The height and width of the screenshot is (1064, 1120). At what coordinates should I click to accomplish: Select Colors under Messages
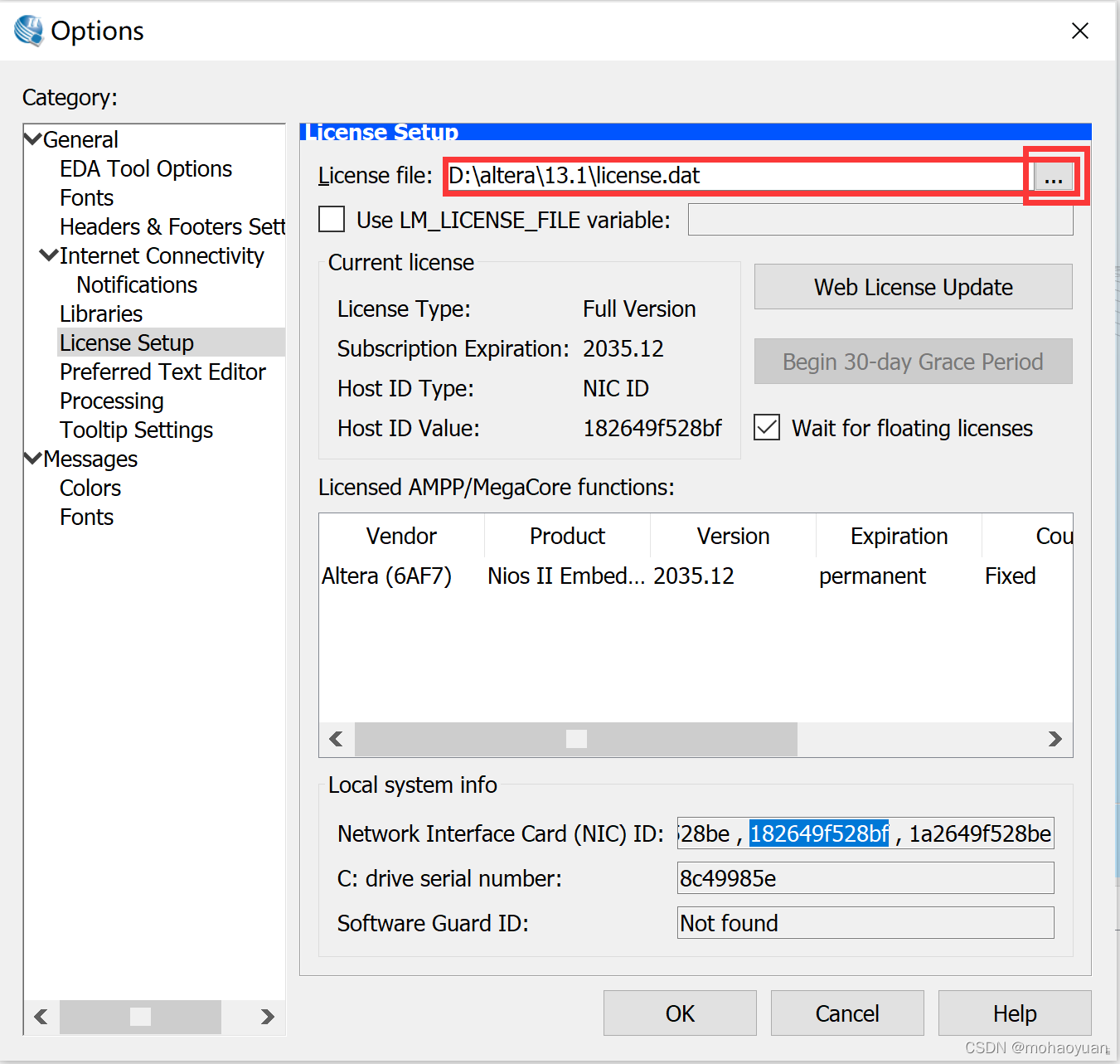tap(90, 488)
